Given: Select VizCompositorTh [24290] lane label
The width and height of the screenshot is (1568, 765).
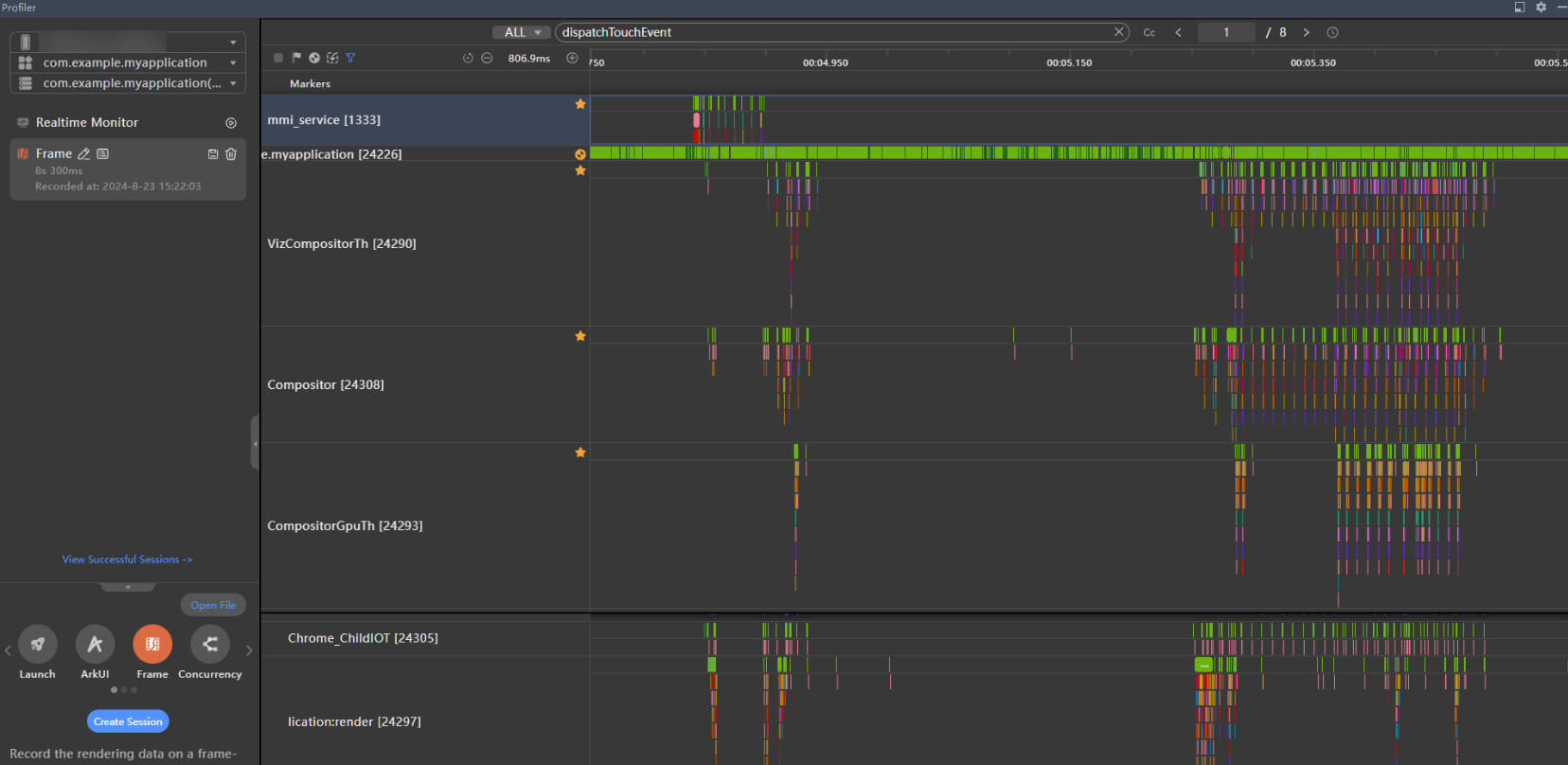Looking at the screenshot, I should [x=342, y=243].
